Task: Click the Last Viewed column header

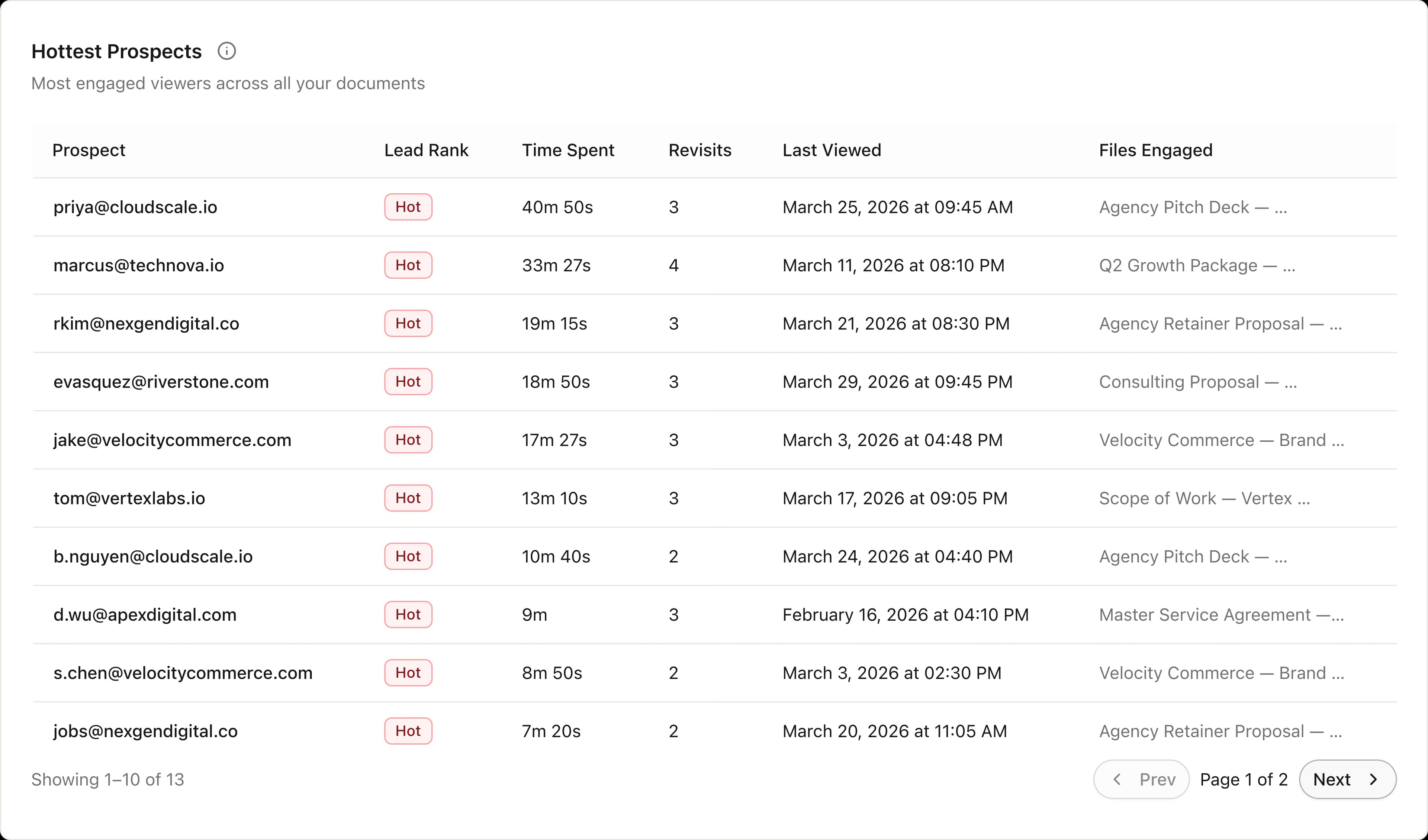Action: tap(831, 150)
